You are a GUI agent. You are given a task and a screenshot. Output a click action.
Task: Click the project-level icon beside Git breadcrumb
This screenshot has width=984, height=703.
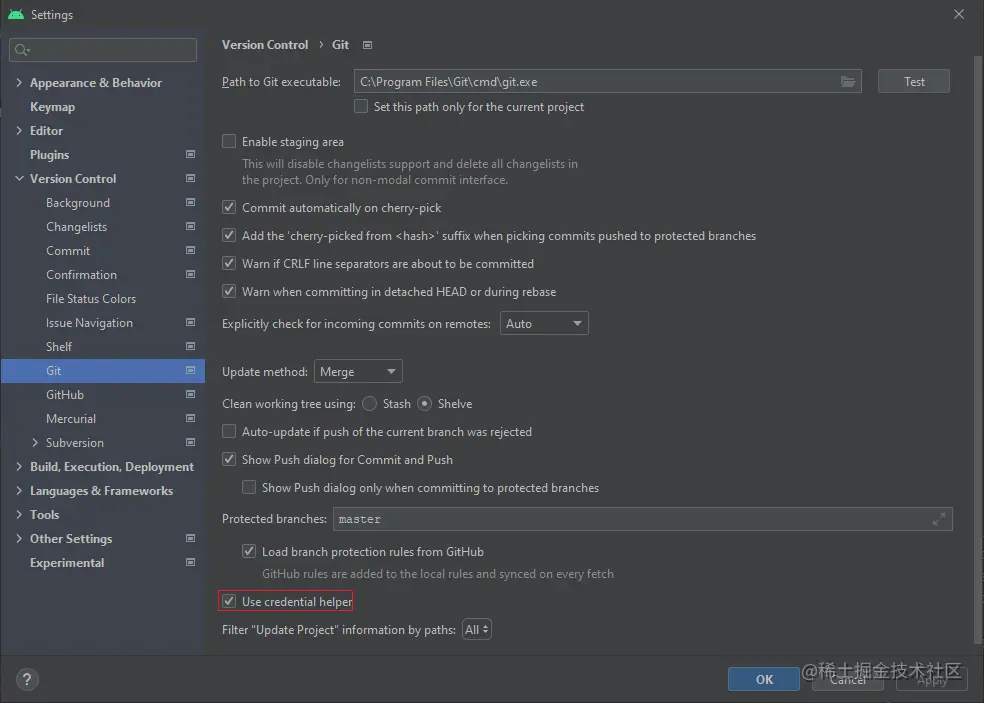[368, 45]
